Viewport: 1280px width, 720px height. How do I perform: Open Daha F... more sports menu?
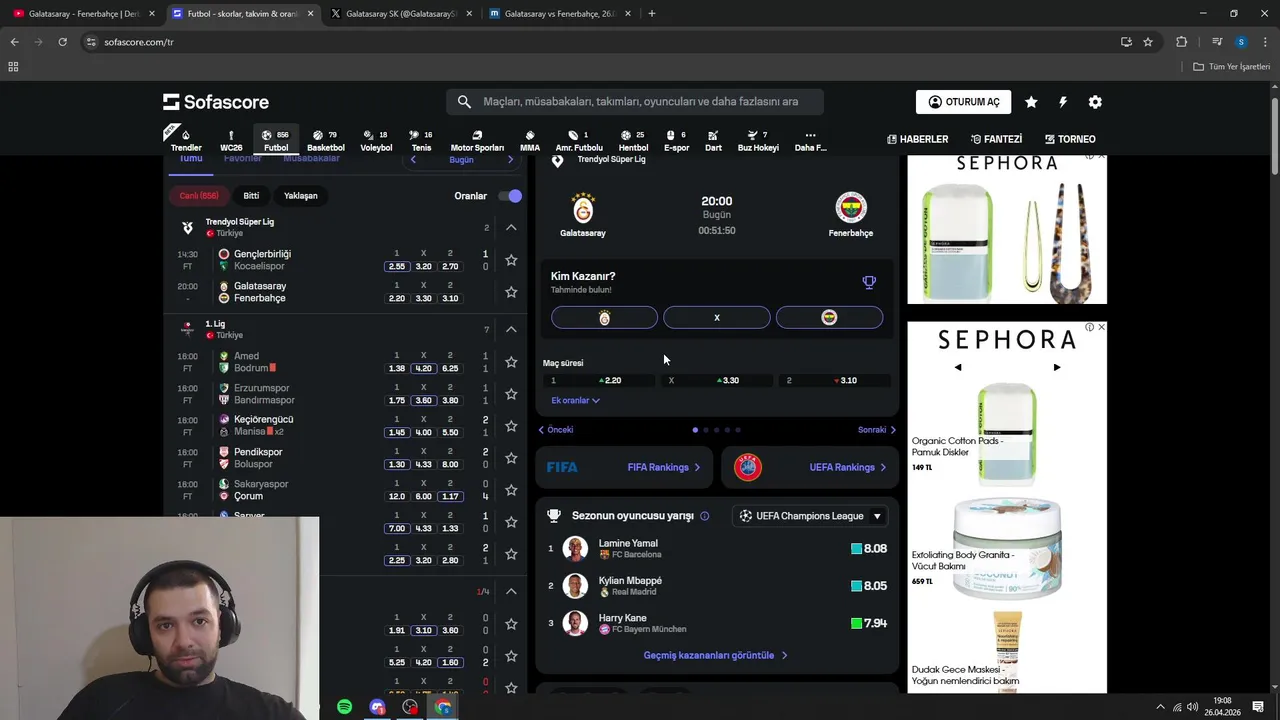[x=810, y=141]
